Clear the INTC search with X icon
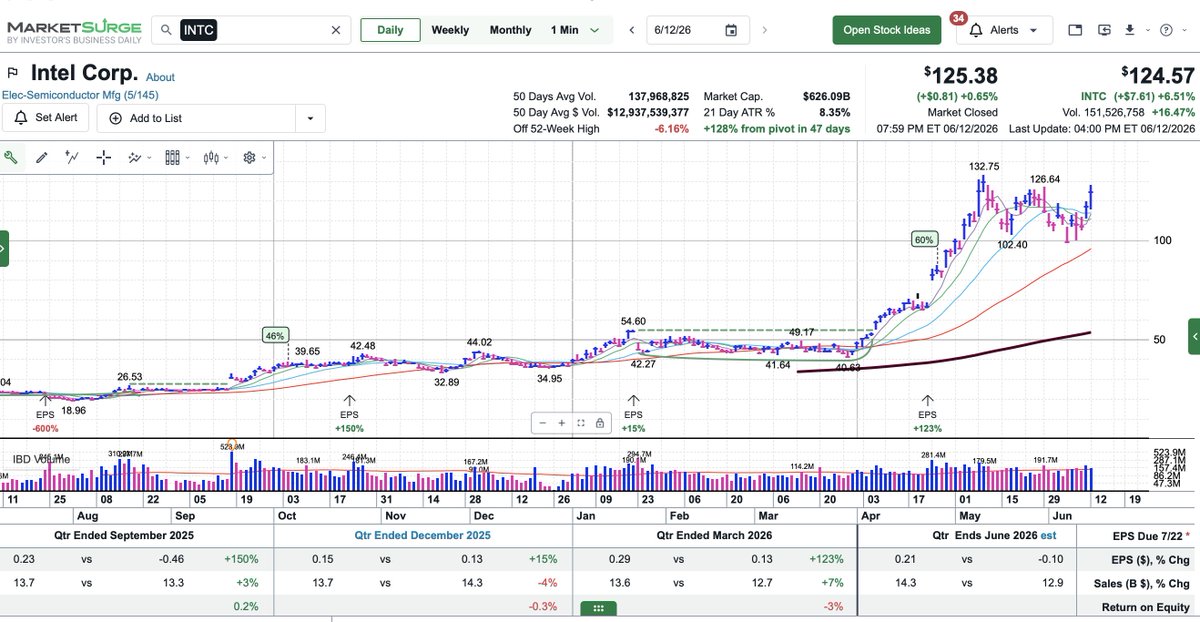The height and width of the screenshot is (622, 1200). tap(337, 30)
